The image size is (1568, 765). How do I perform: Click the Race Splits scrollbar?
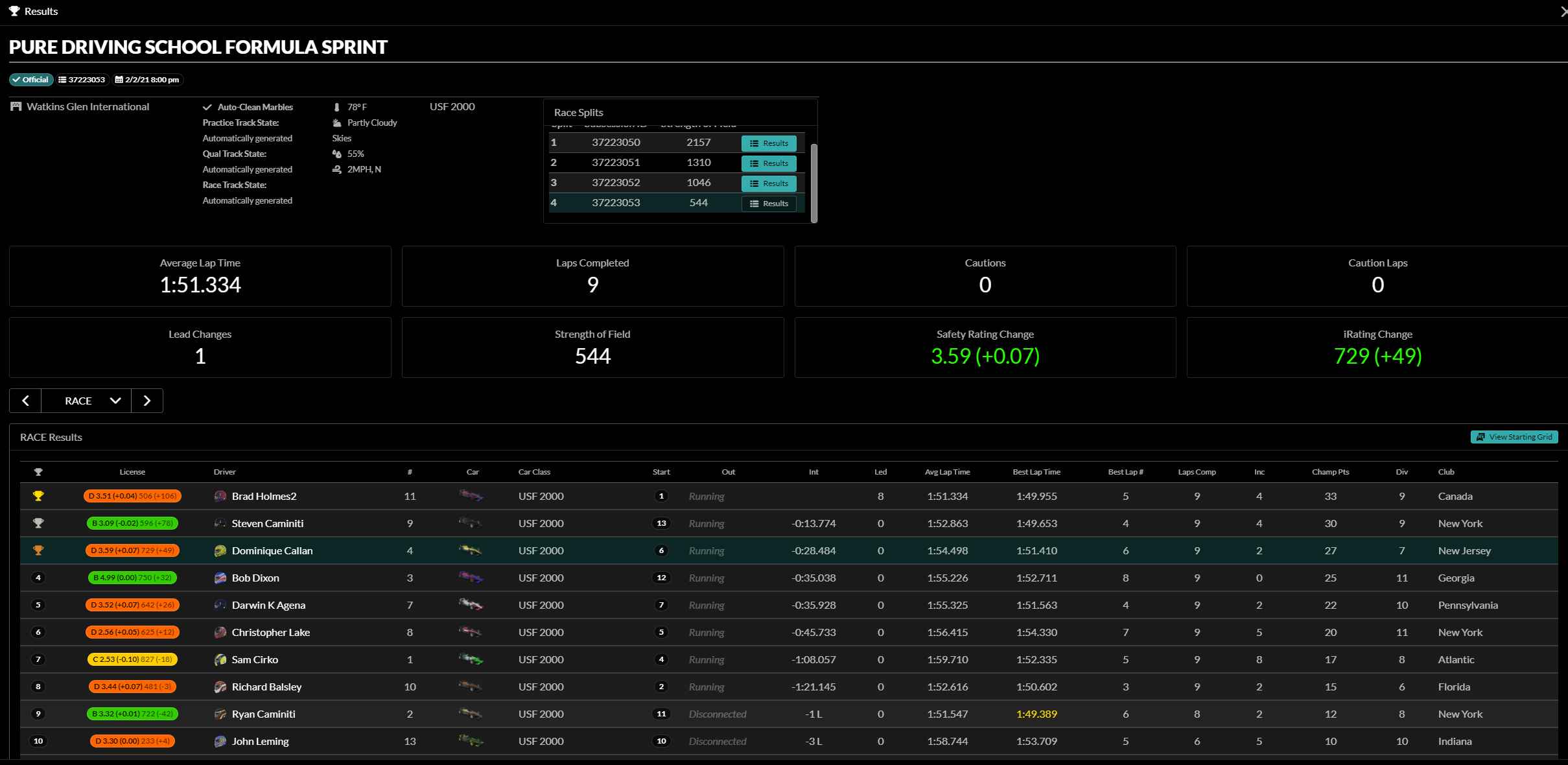coord(814,183)
